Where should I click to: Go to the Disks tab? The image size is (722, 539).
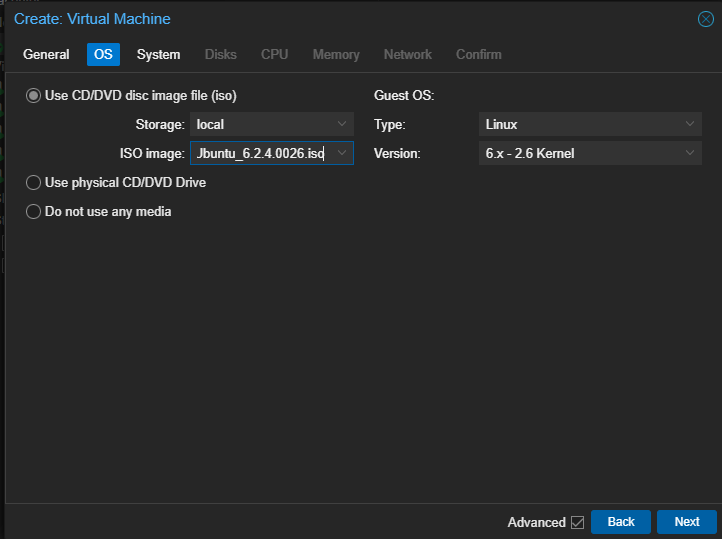(221, 54)
